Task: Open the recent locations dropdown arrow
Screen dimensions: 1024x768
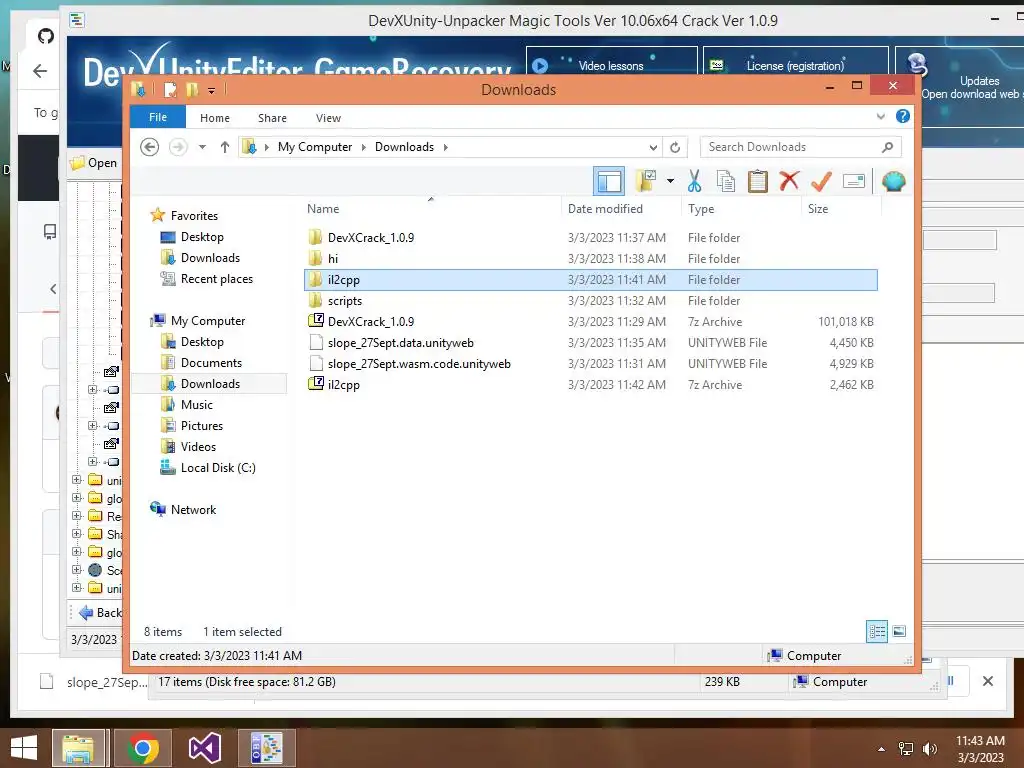Action: [202, 147]
